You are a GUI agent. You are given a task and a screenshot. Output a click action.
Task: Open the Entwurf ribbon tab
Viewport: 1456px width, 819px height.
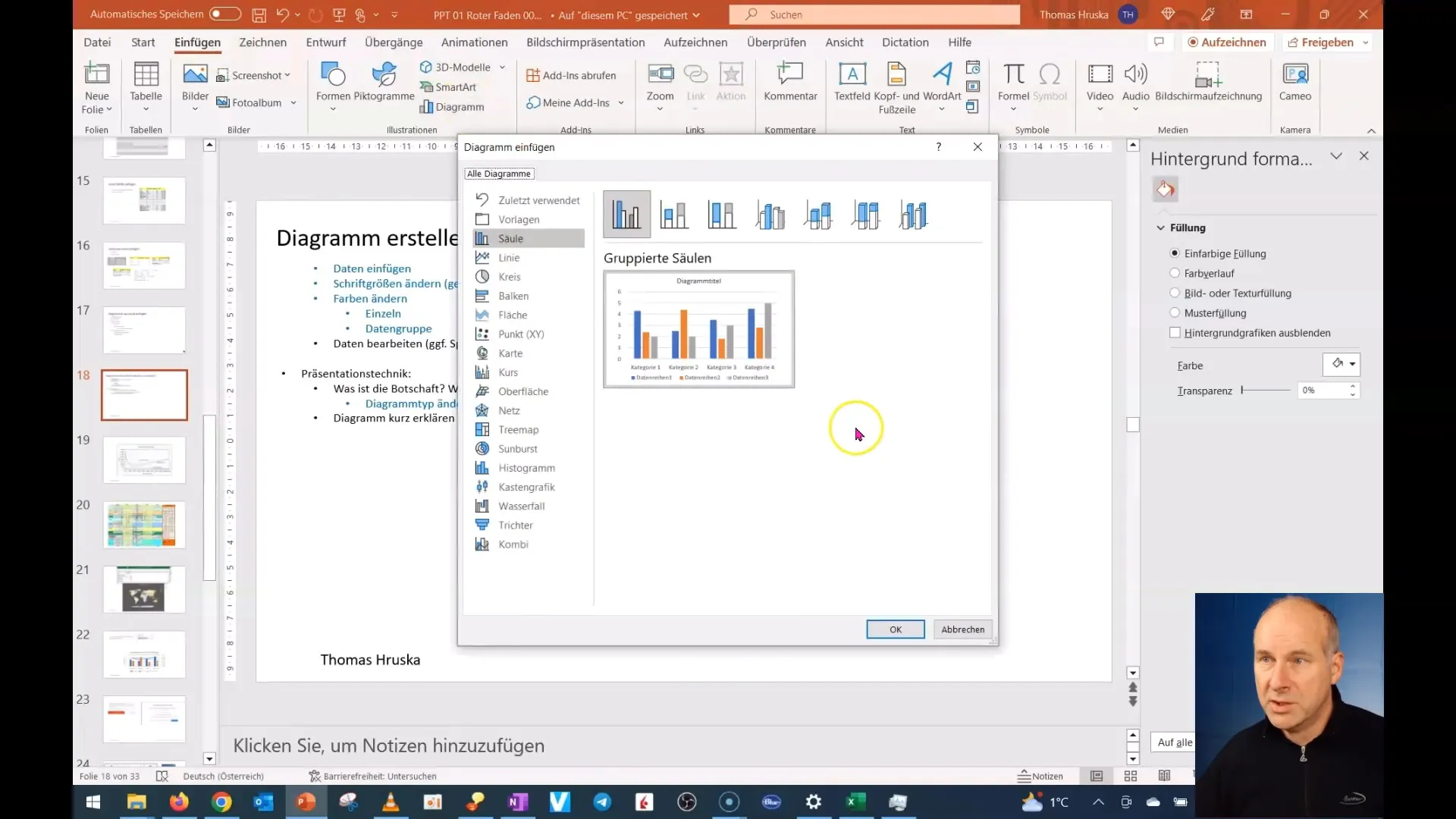point(326,42)
